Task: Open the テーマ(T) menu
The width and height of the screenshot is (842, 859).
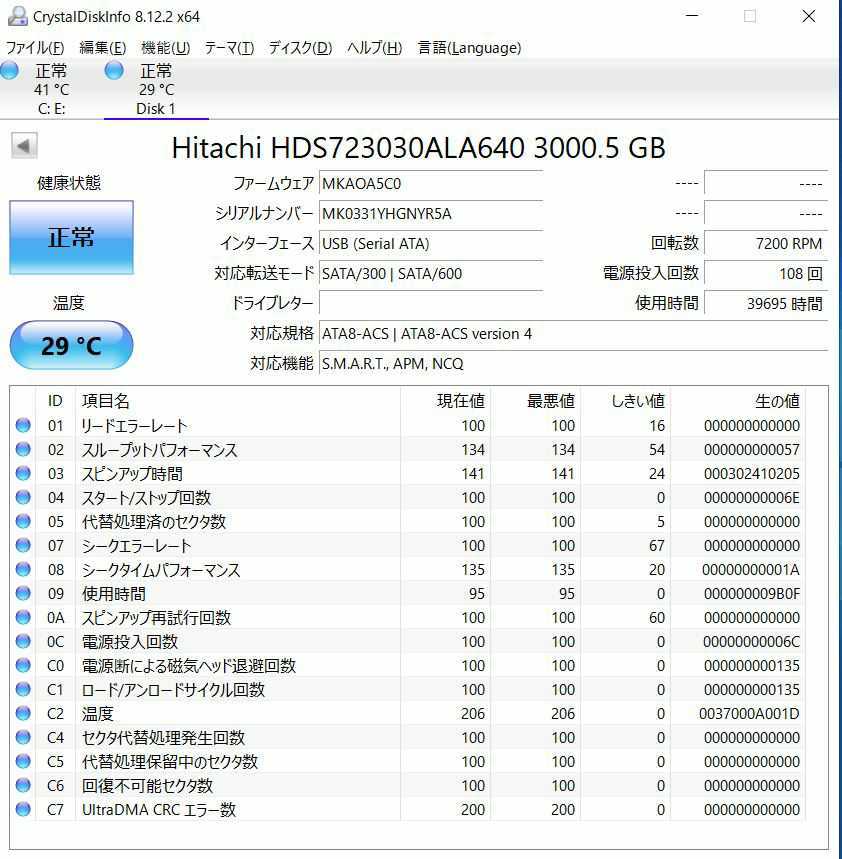Action: coord(229,48)
